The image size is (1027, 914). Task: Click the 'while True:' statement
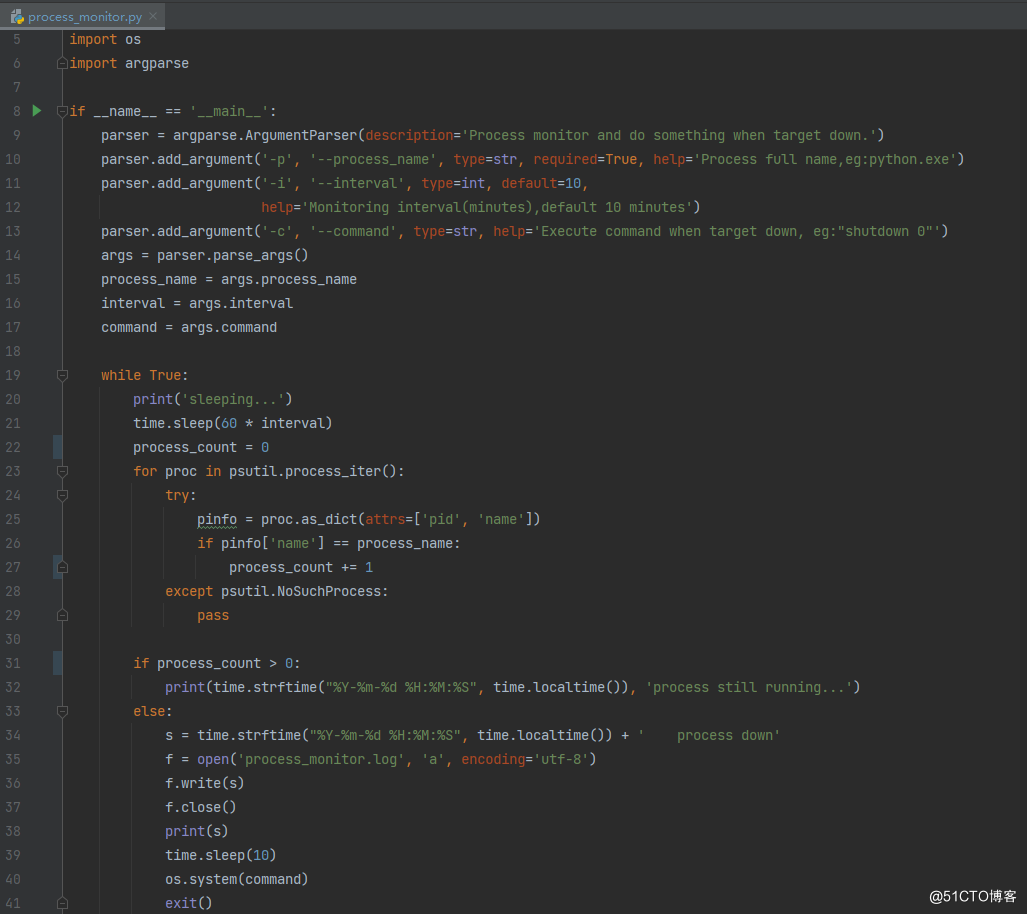pyautogui.click(x=145, y=375)
